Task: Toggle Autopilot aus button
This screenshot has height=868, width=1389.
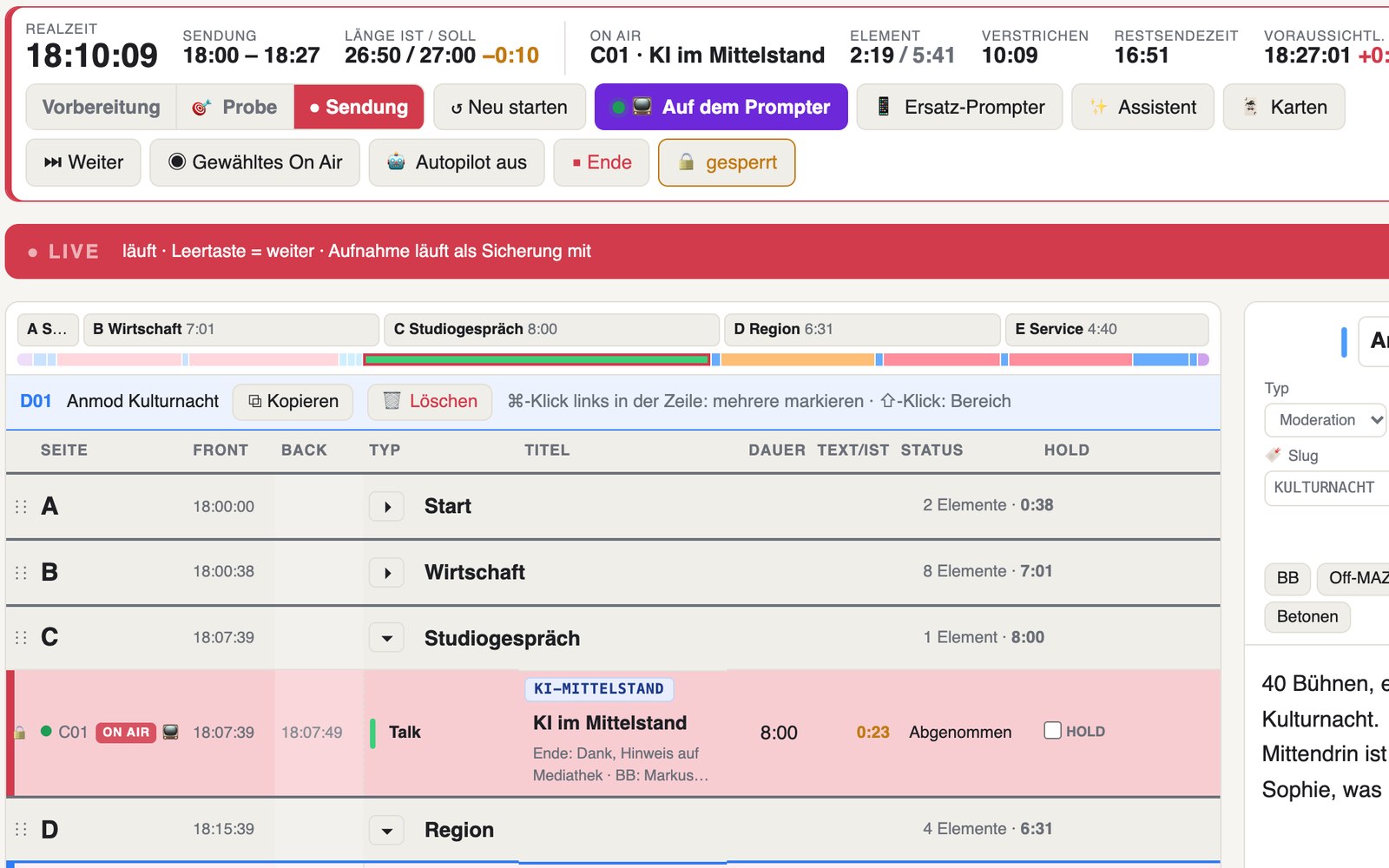Action: pyautogui.click(x=457, y=162)
